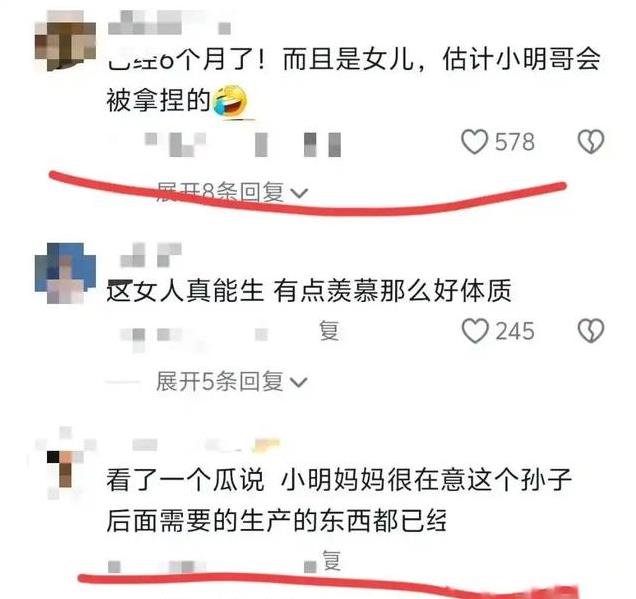Dislike the comment with 578 likes

[591, 142]
